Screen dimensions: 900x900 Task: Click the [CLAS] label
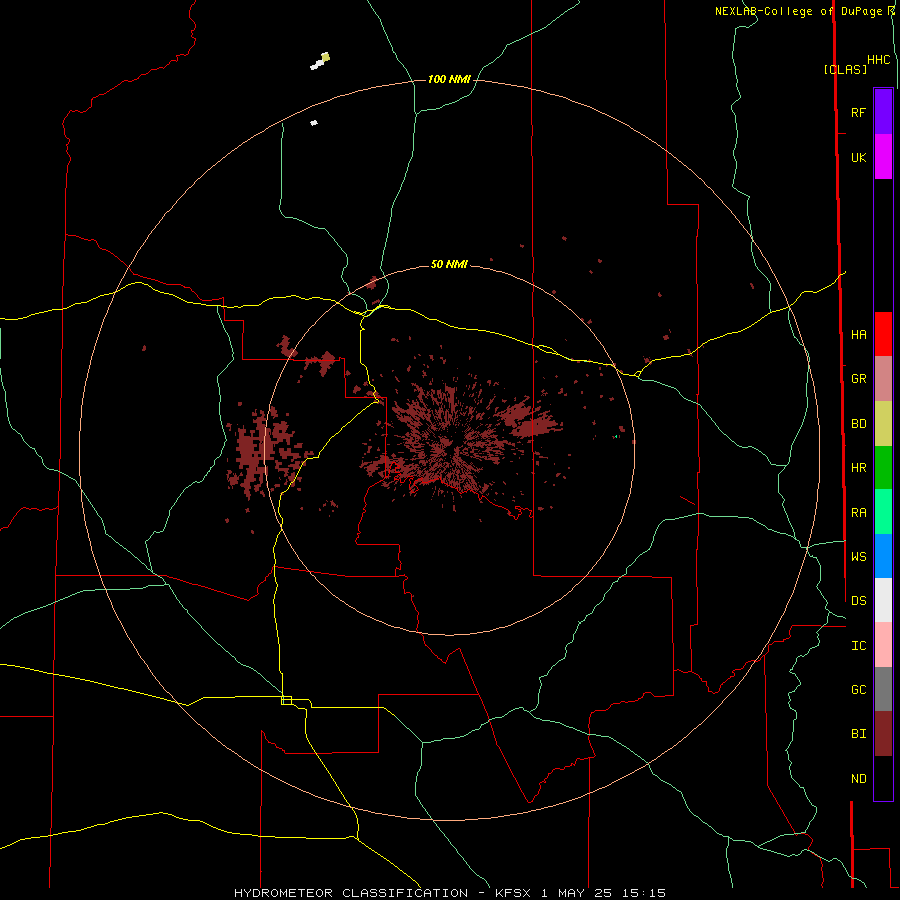pos(845,69)
